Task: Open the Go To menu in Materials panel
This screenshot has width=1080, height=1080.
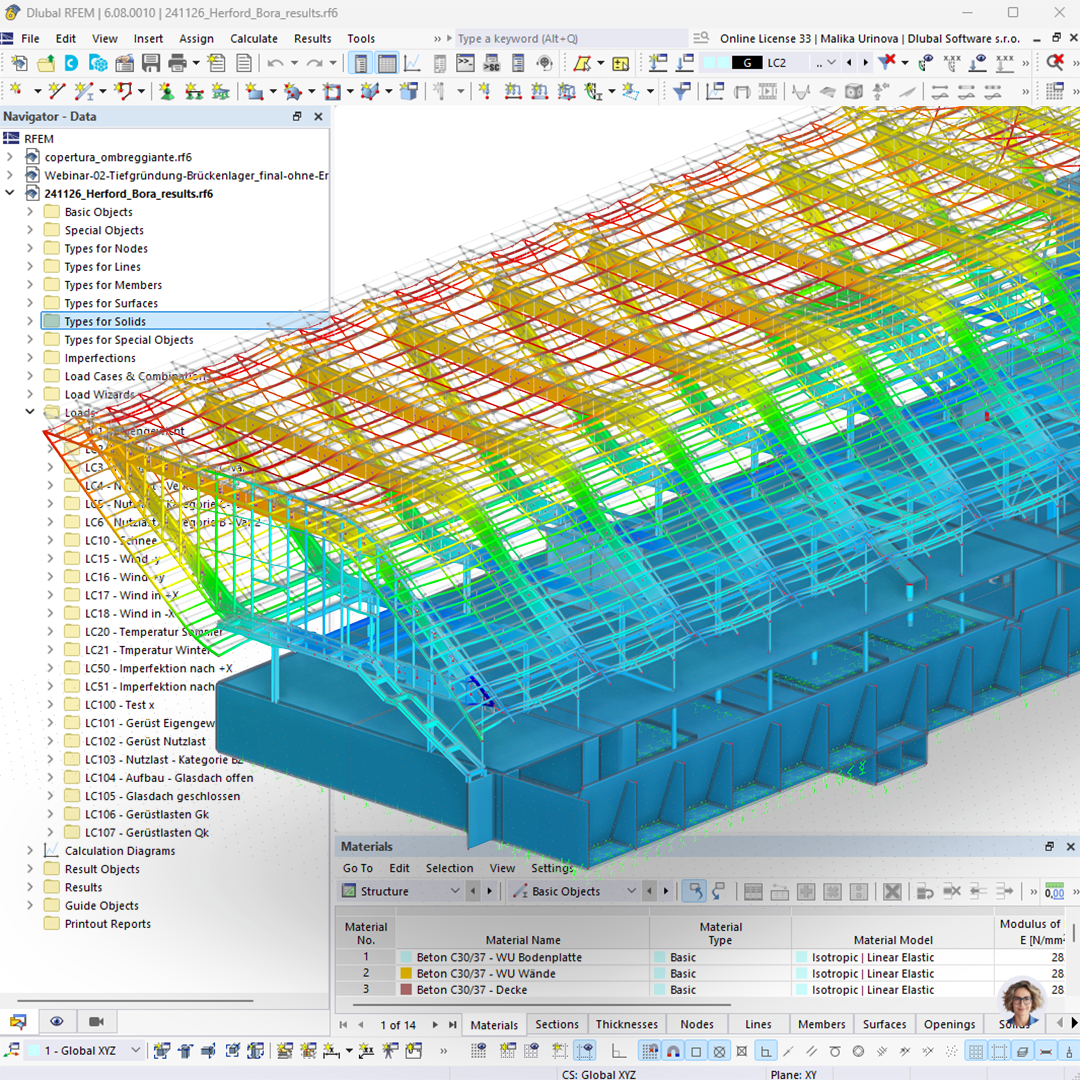Action: tap(357, 868)
